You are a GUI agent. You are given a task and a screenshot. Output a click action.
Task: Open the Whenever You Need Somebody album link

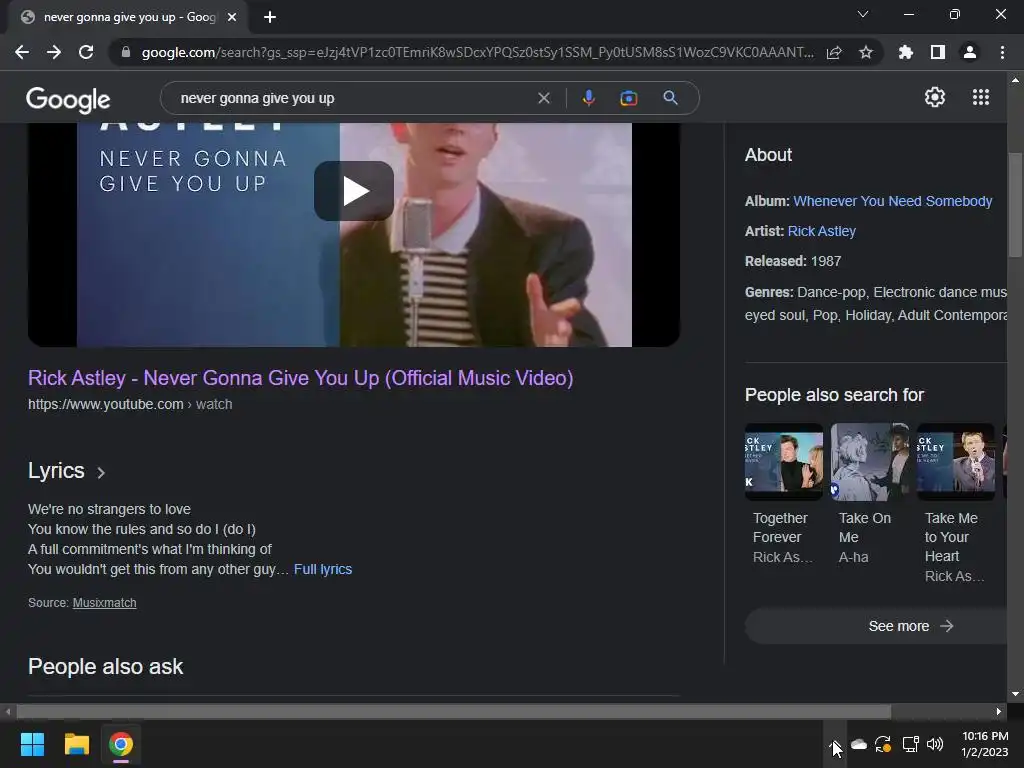point(893,201)
